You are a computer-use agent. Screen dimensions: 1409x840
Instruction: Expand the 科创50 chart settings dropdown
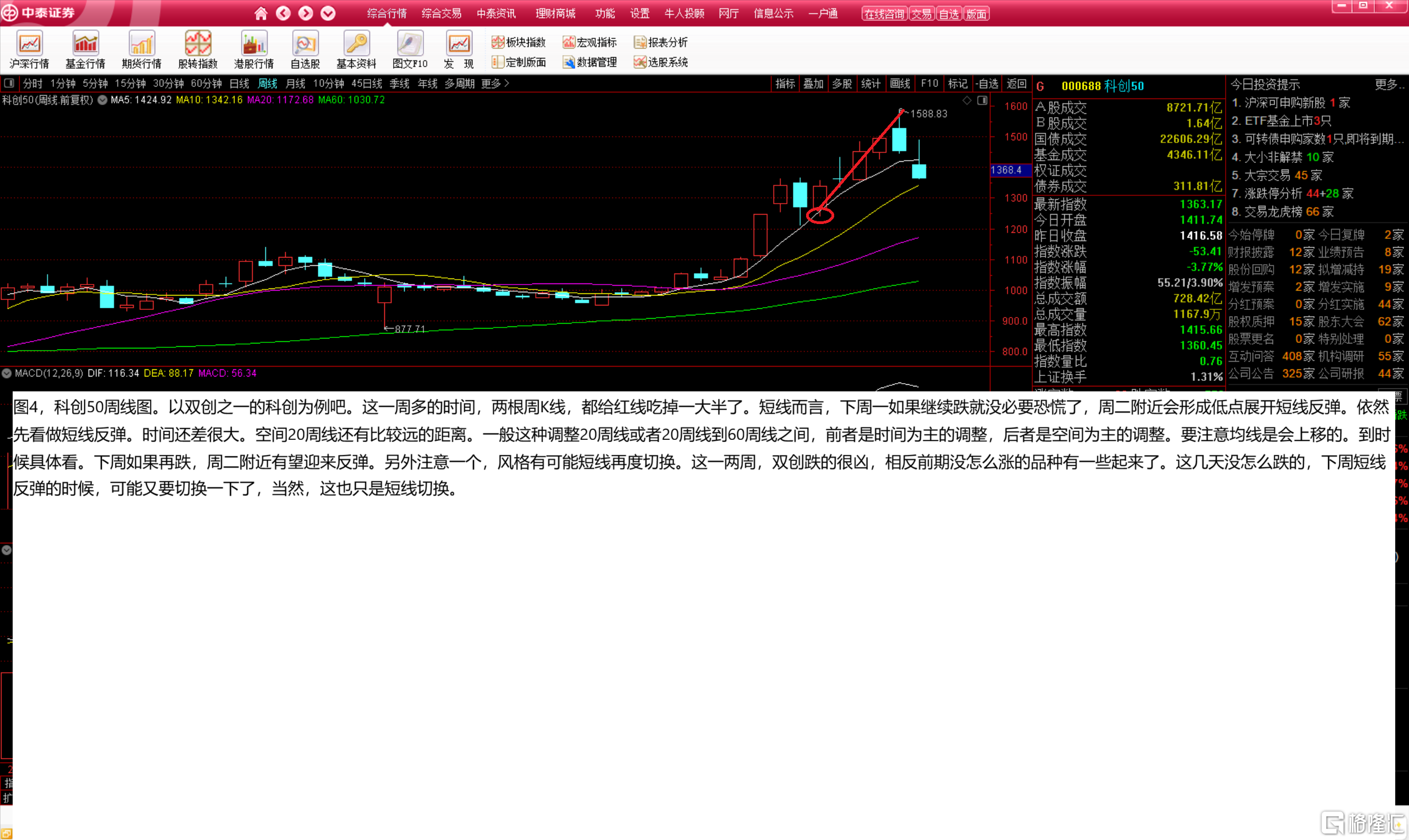[102, 100]
